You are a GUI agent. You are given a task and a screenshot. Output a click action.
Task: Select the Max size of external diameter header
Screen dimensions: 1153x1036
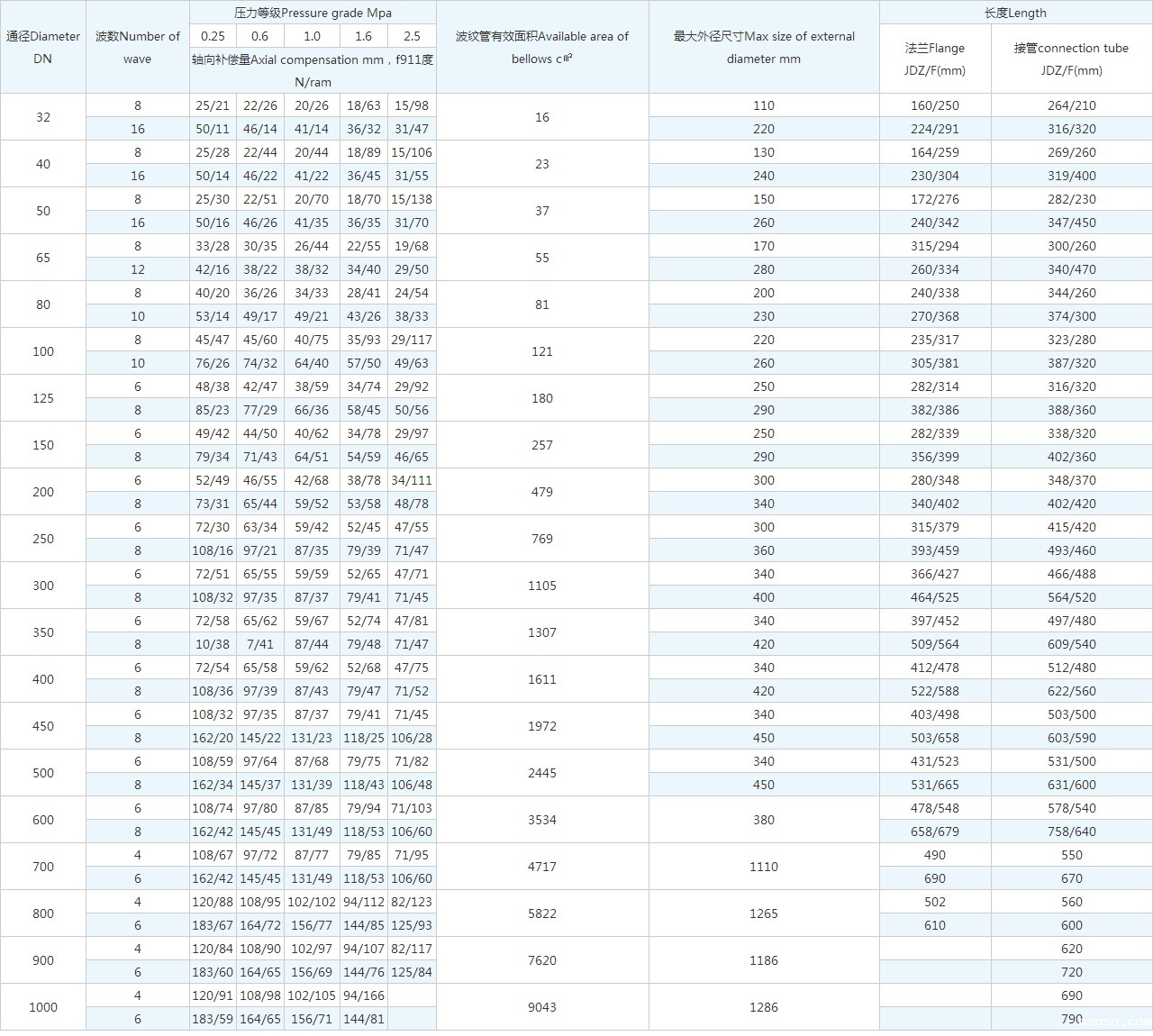tap(764, 48)
